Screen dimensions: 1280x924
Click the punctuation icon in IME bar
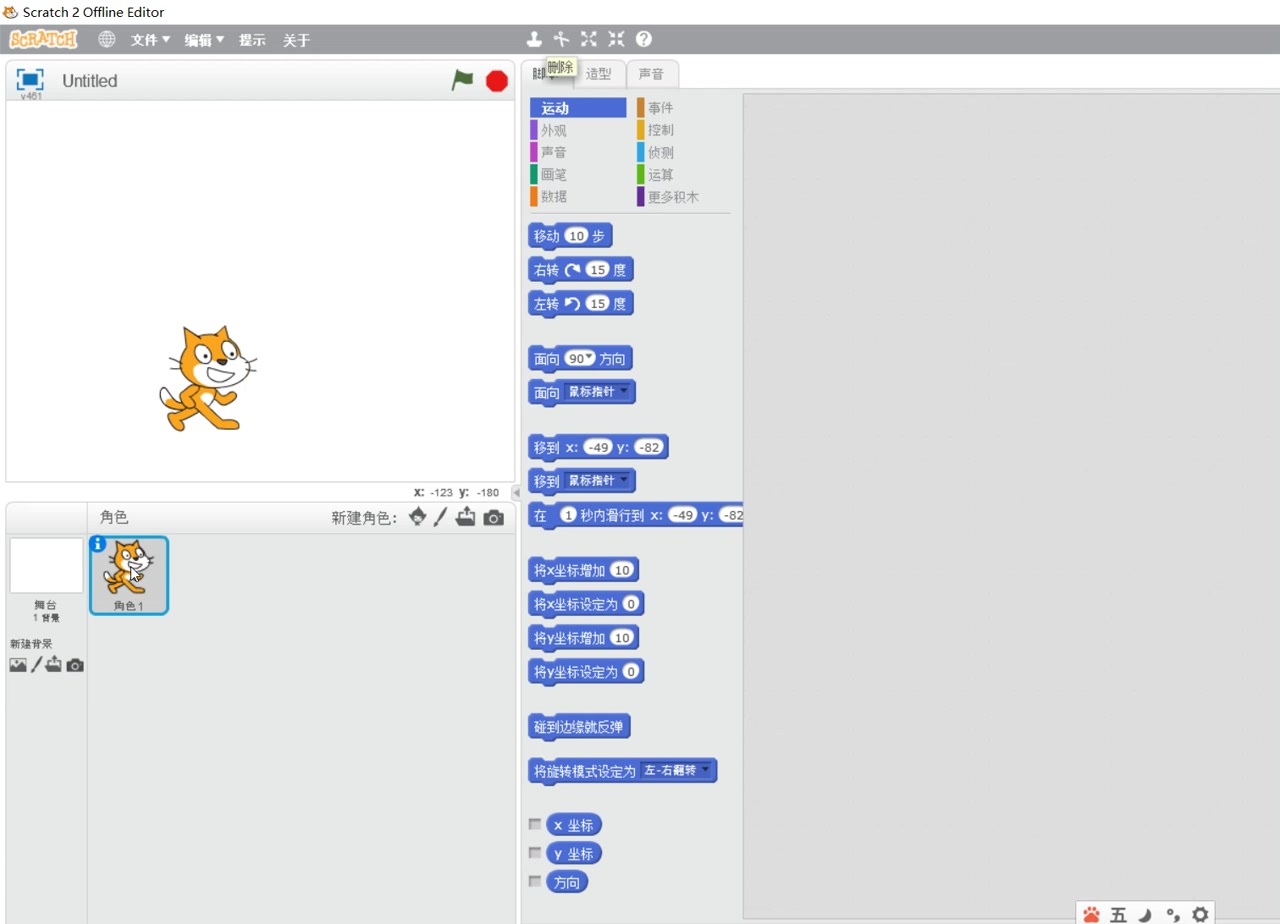point(1173,914)
